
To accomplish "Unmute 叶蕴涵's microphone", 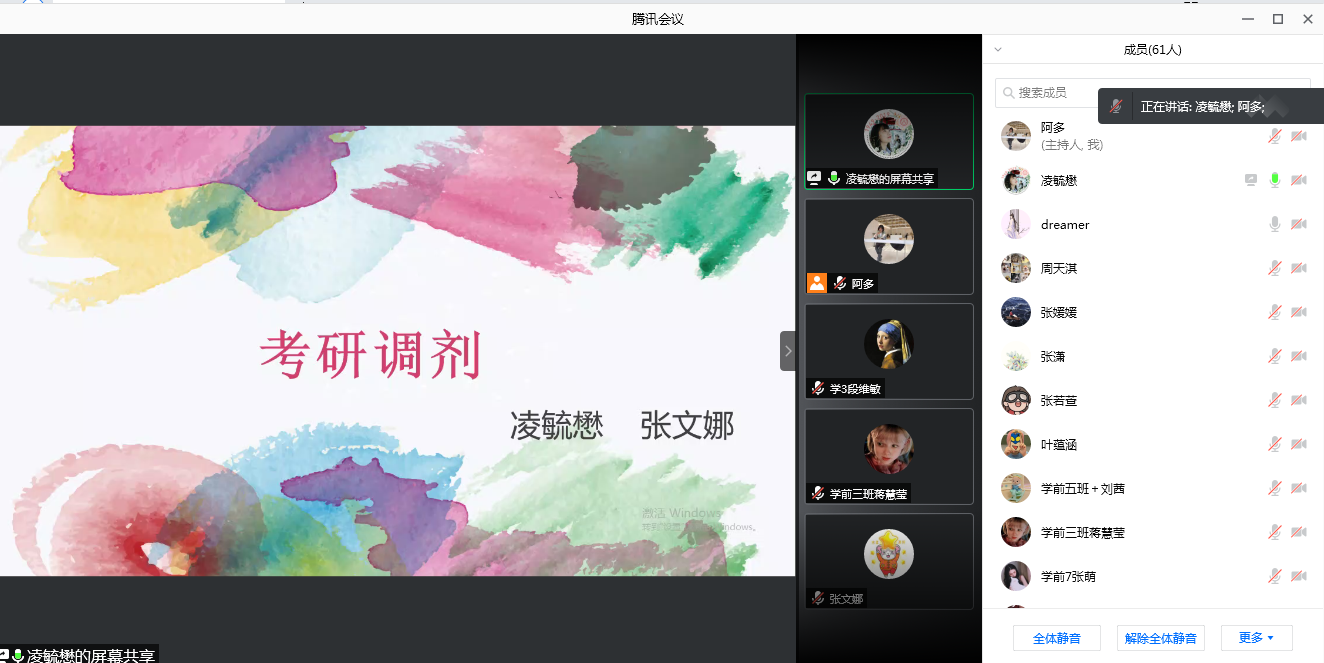I will click(x=1274, y=444).
